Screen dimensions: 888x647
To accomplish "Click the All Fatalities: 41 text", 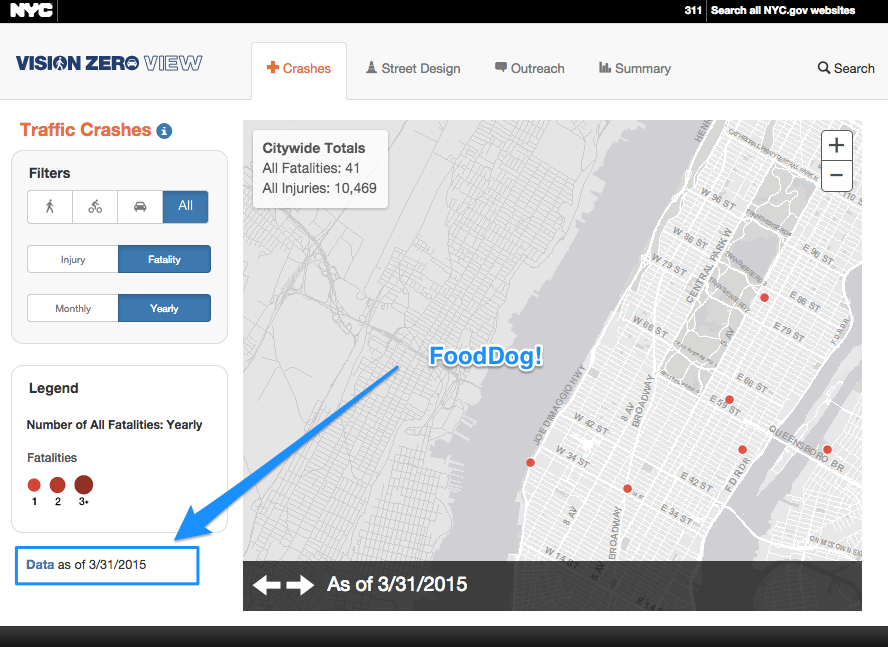I will pyautogui.click(x=311, y=168).
